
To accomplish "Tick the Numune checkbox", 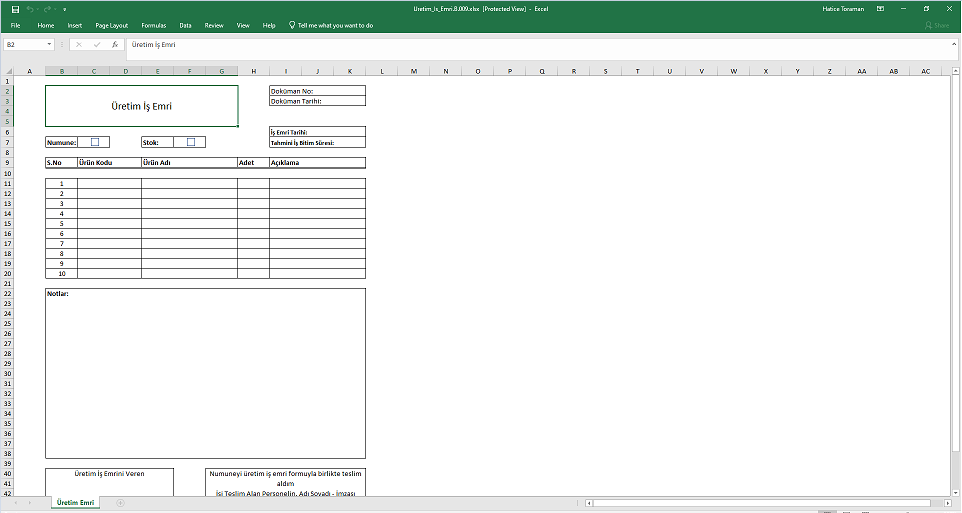I will (x=94, y=142).
